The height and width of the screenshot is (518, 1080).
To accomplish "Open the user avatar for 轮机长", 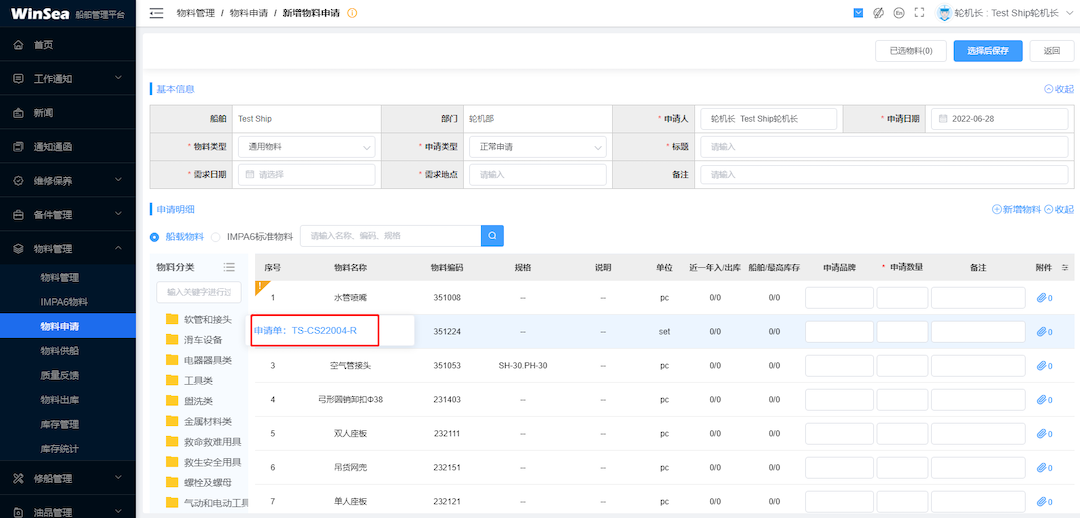I will click(943, 13).
